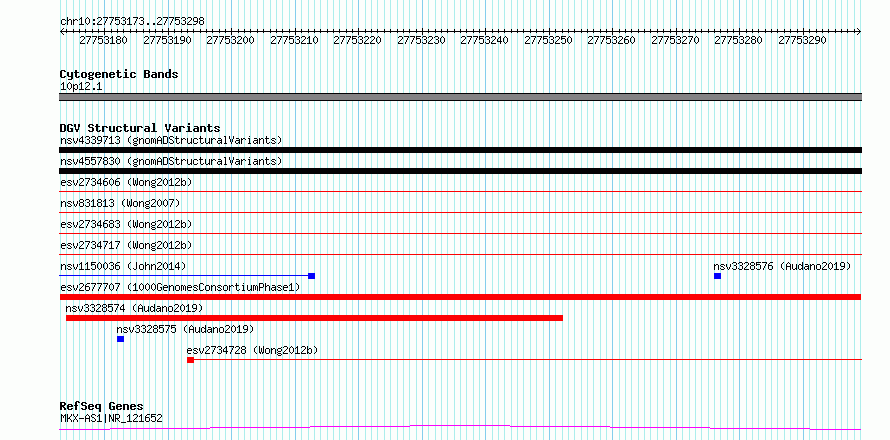This screenshot has height=440, width=890.
Task: Open variant esv2734683 (Wong2012b)
Action: pyautogui.click(x=126, y=224)
